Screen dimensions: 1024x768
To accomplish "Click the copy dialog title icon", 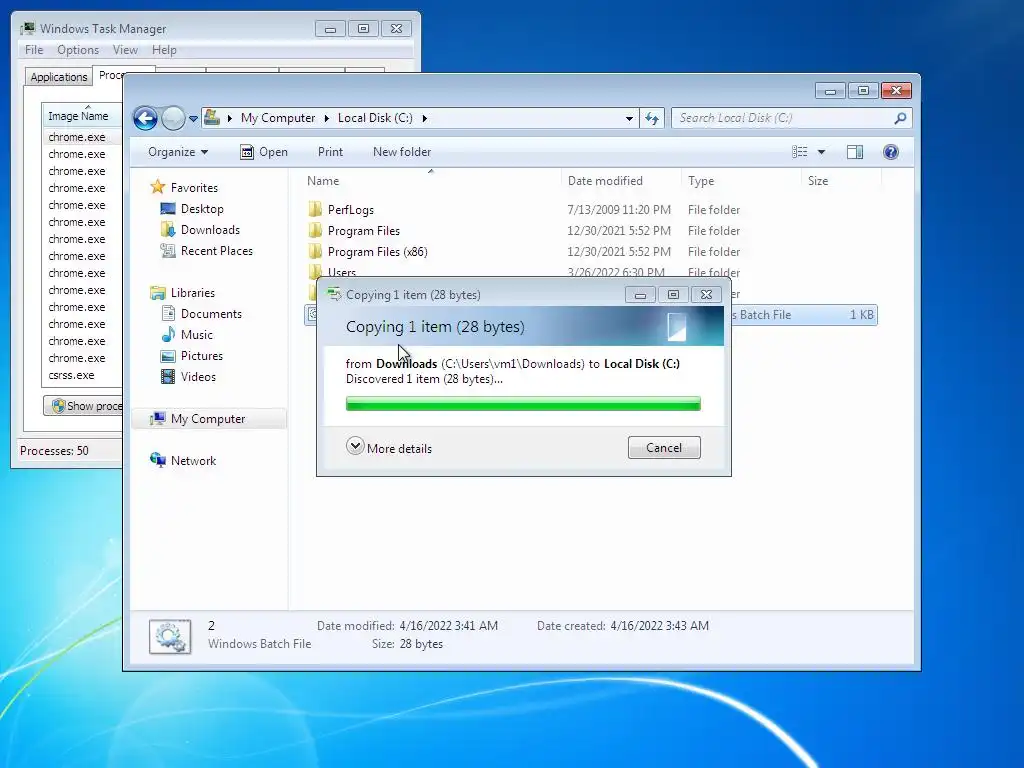I will click(334, 294).
